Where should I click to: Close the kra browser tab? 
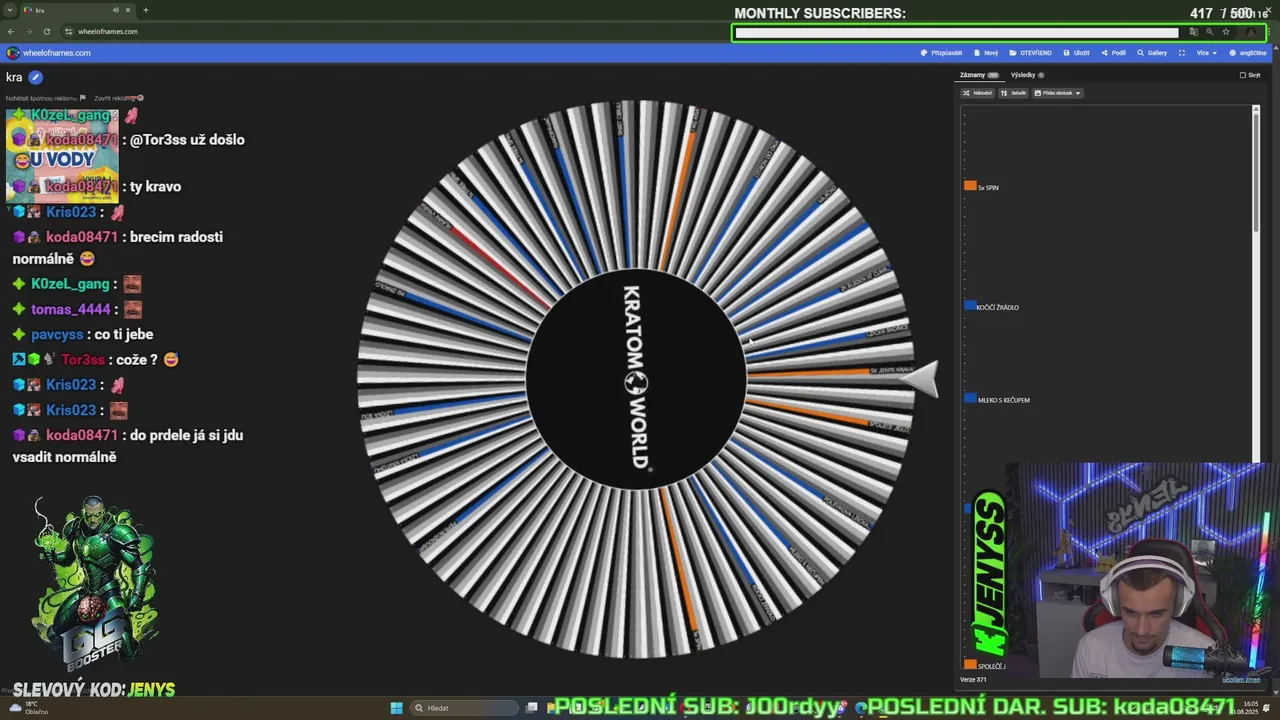click(130, 10)
